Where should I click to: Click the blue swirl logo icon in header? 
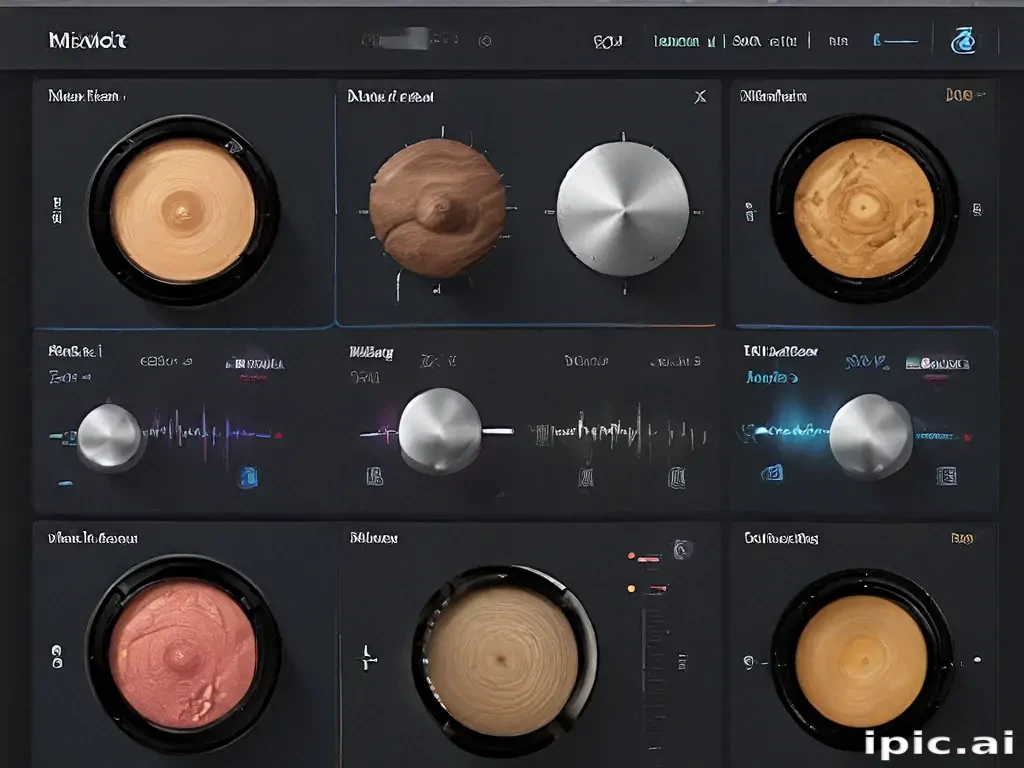(x=963, y=40)
